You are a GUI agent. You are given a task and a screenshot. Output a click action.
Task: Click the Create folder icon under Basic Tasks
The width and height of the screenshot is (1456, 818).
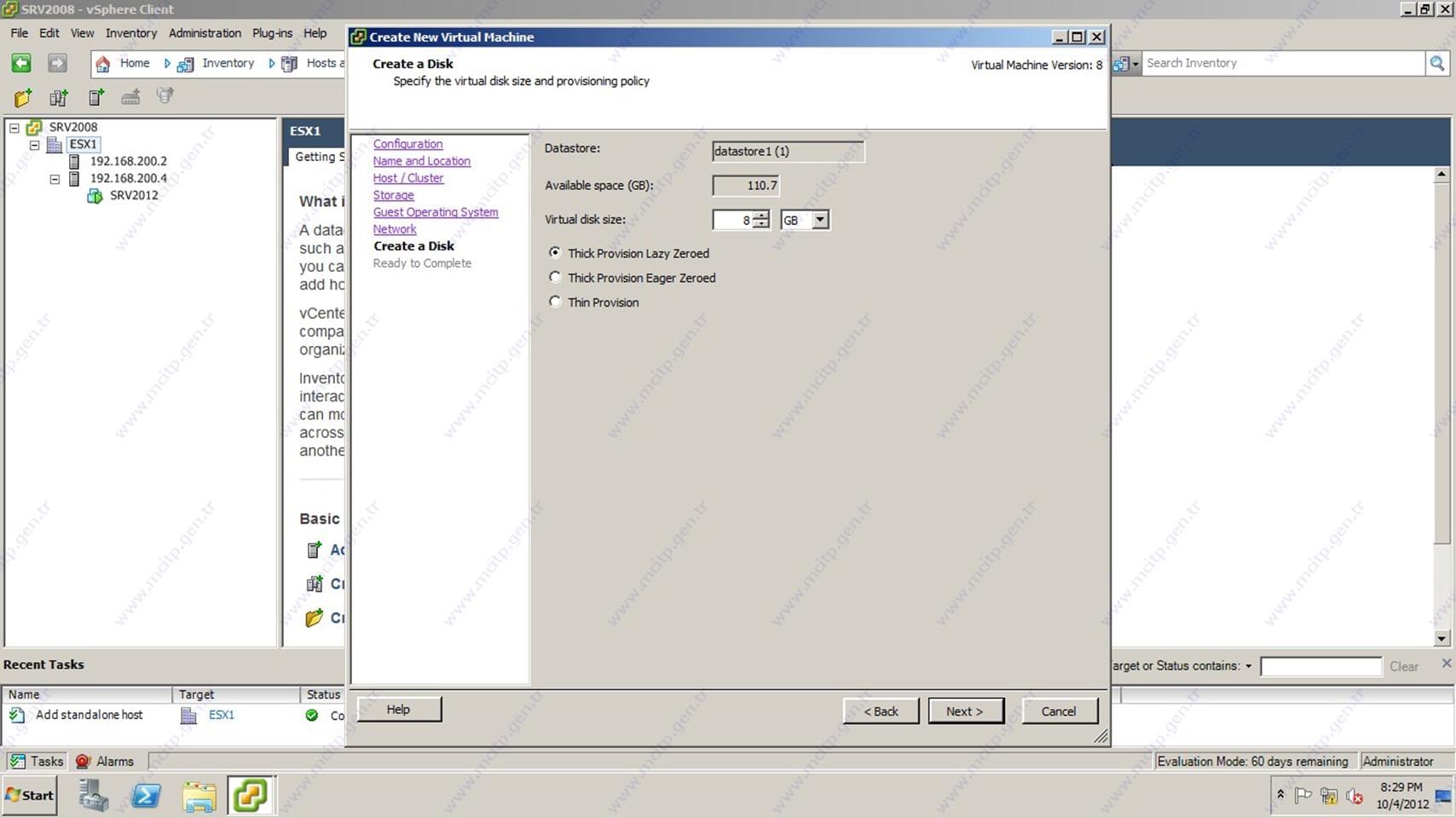coord(315,618)
